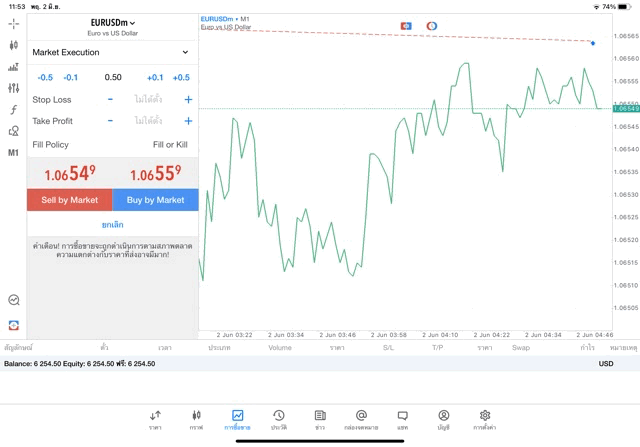Click the 1.06559 buy price quote
The height and width of the screenshot is (447, 640).
(156, 173)
